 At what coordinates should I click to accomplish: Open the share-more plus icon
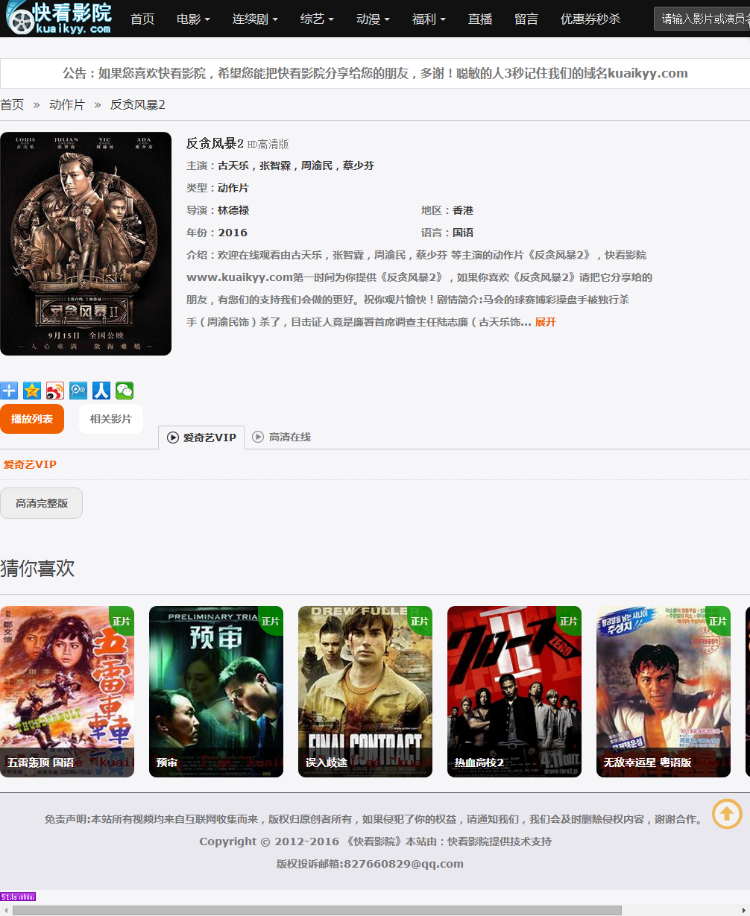[x=9, y=390]
